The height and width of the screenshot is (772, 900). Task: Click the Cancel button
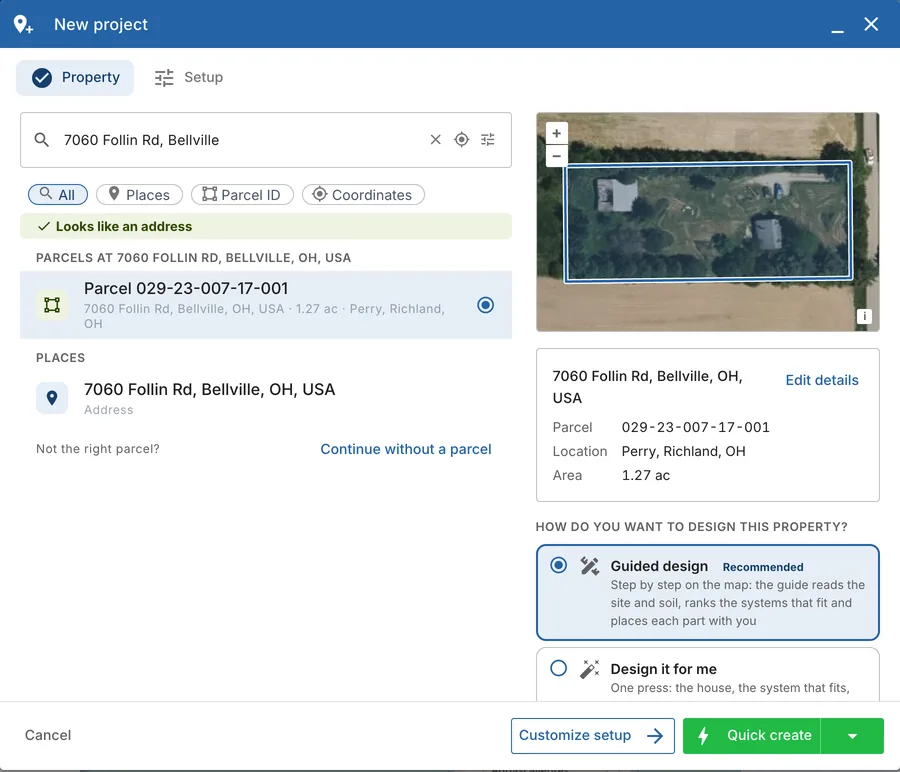tap(48, 735)
